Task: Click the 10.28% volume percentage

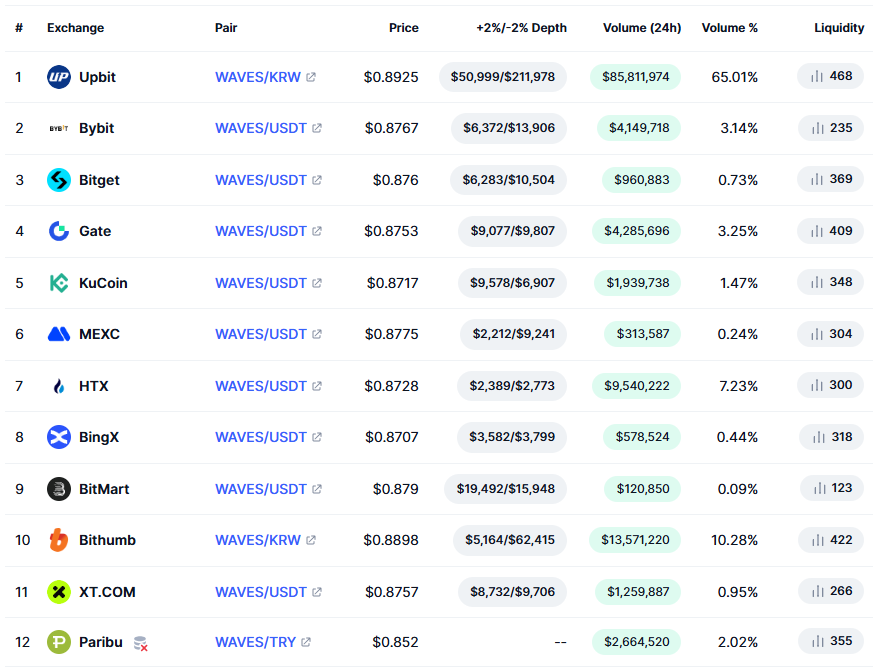Action: click(x=734, y=540)
